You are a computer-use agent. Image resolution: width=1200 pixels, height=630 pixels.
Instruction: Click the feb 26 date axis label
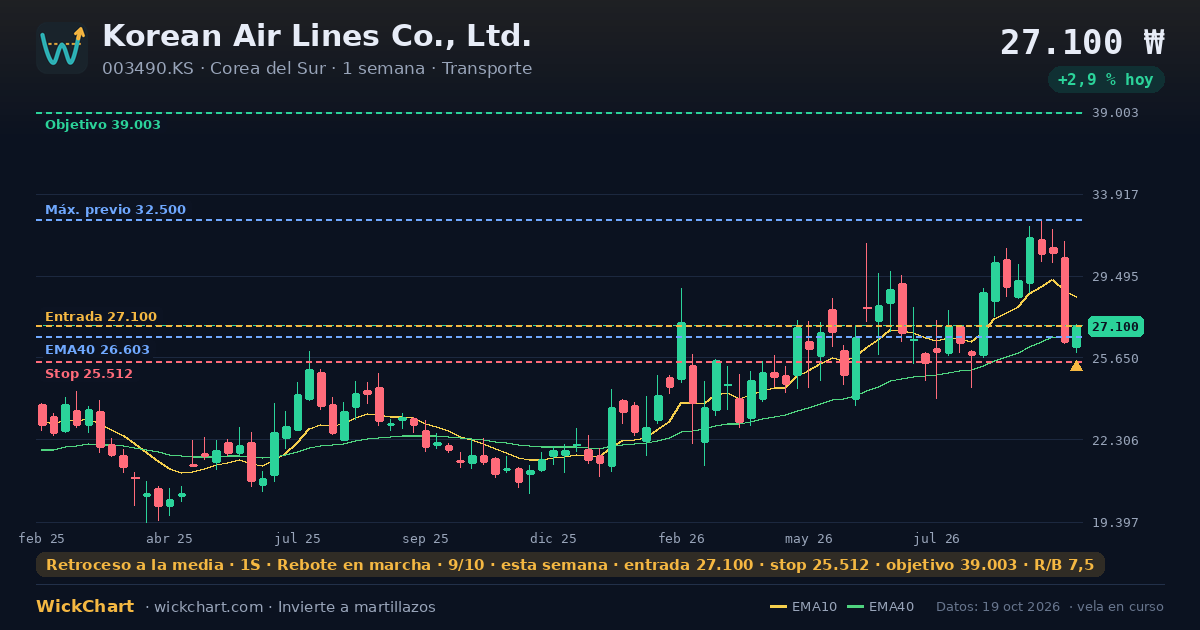click(681, 539)
